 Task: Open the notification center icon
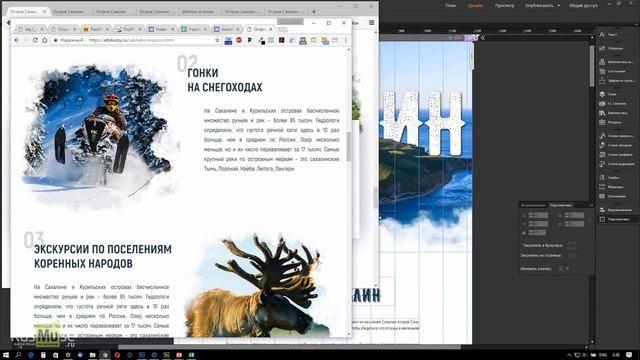[x=629, y=355]
